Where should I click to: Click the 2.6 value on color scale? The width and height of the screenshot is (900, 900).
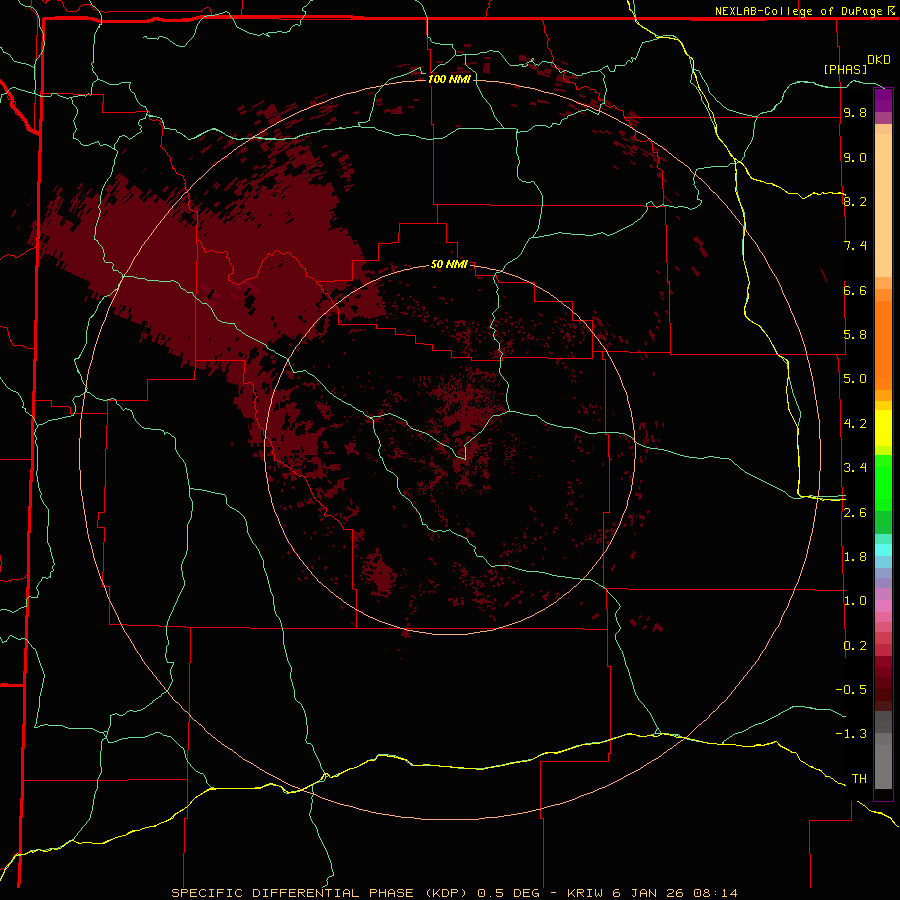[x=855, y=513]
